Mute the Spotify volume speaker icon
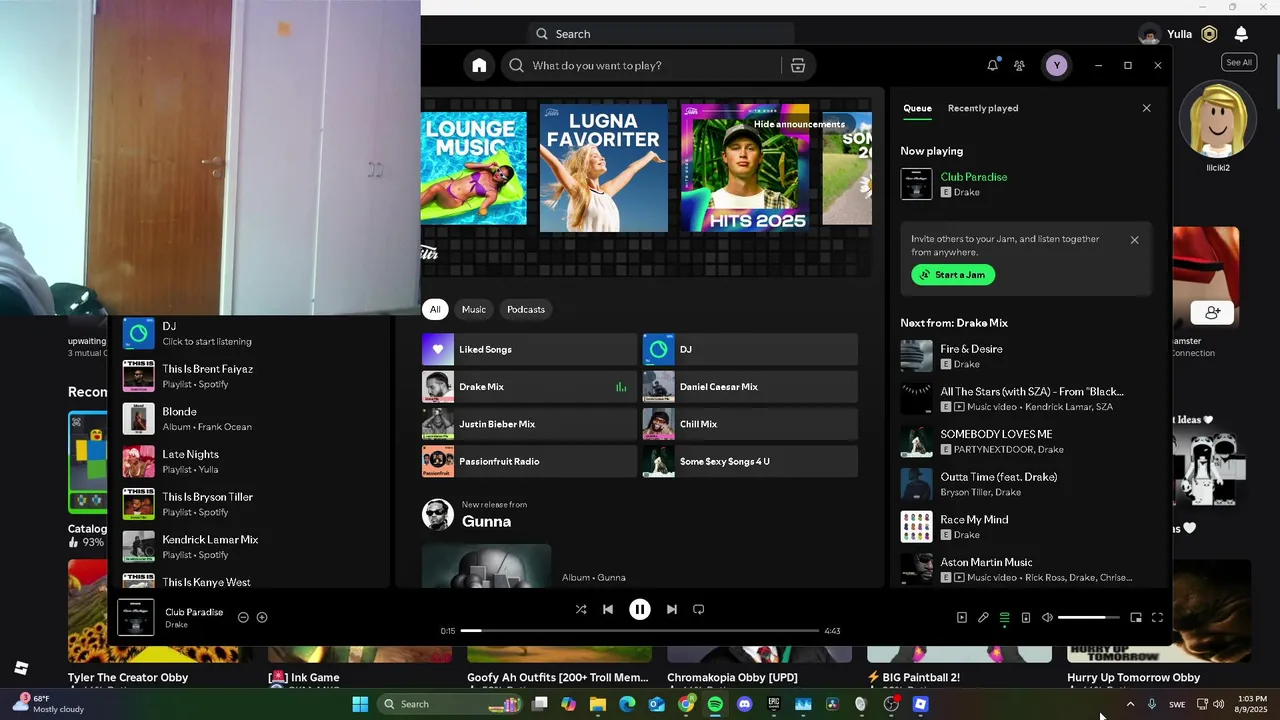 pos(1047,618)
